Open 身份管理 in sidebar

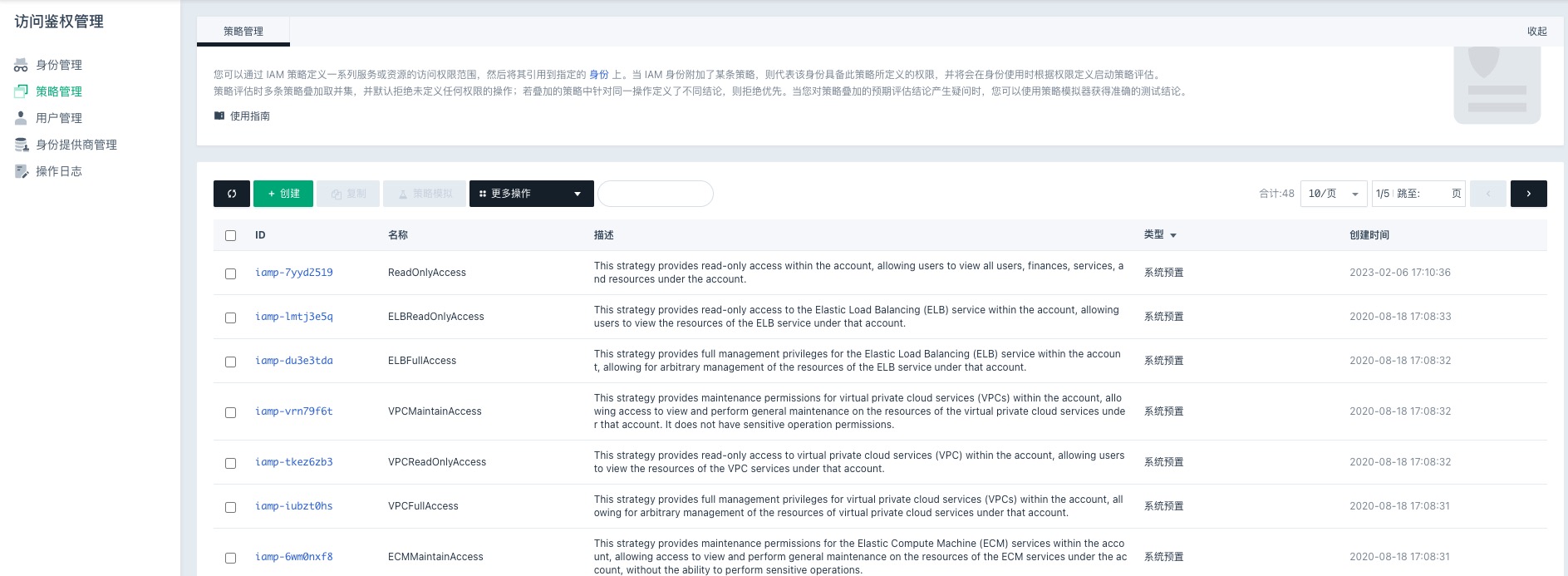pyautogui.click(x=59, y=65)
